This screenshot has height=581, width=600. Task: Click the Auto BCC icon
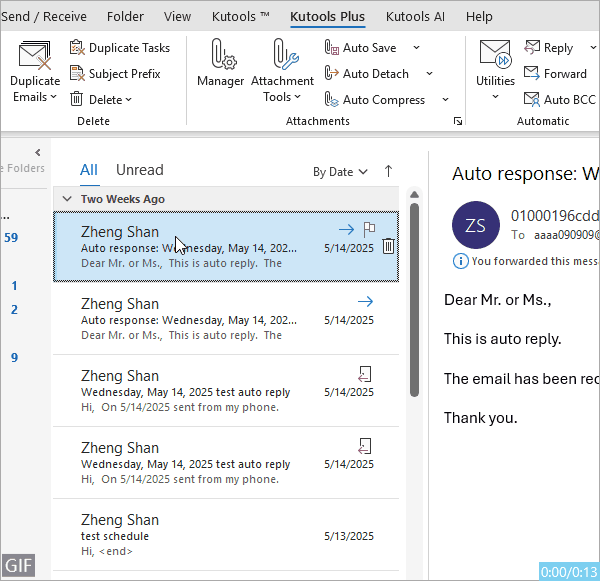pyautogui.click(x=532, y=99)
